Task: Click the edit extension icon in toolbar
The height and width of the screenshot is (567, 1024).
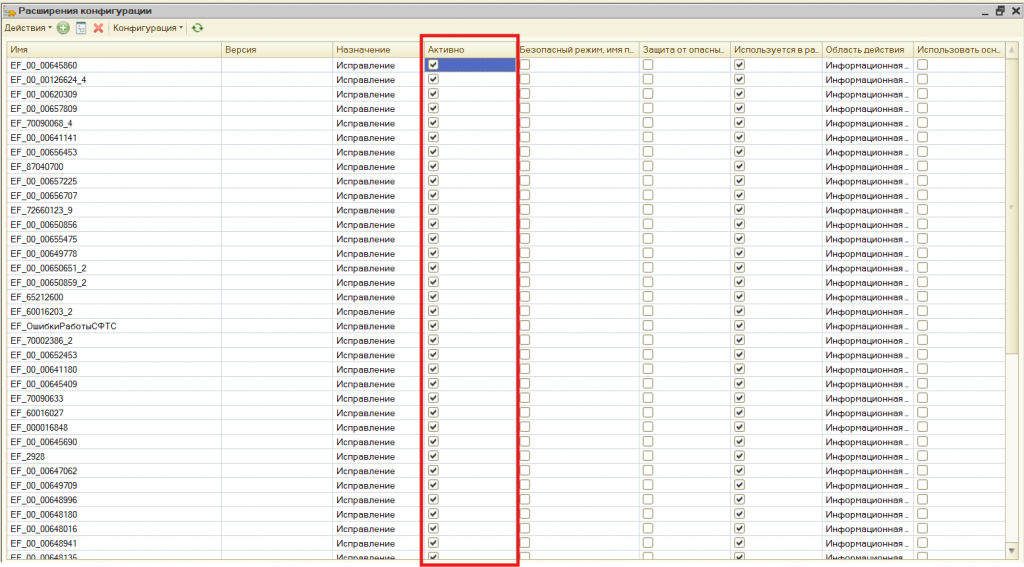Action: [x=81, y=28]
